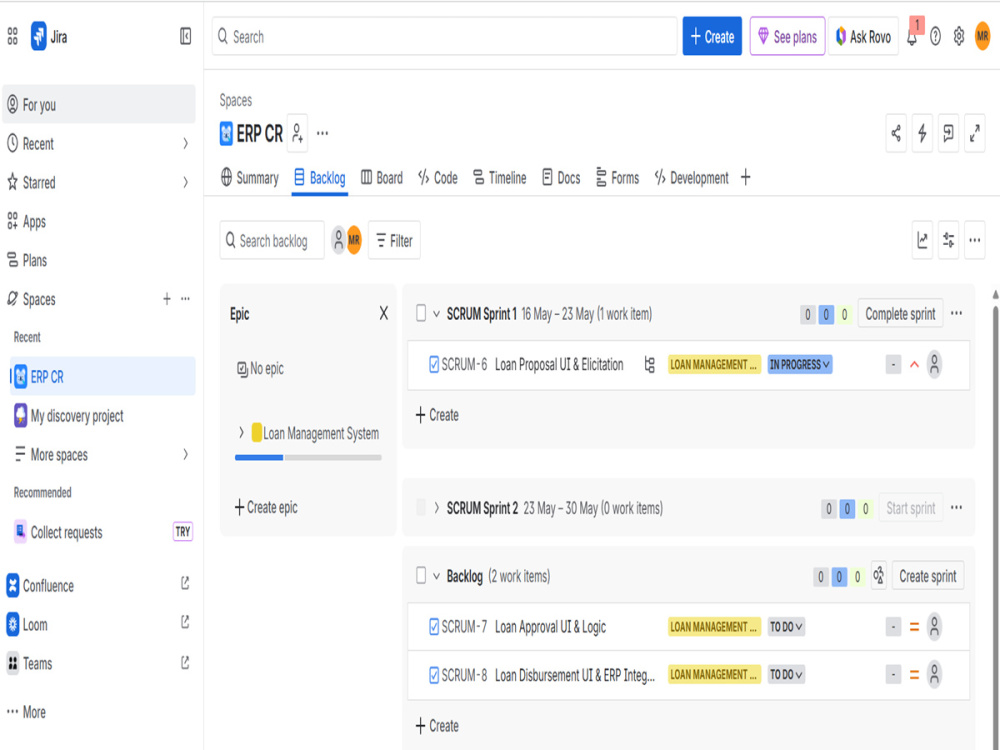Tick the Backlog section checkbox
1000x750 pixels.
(421, 575)
